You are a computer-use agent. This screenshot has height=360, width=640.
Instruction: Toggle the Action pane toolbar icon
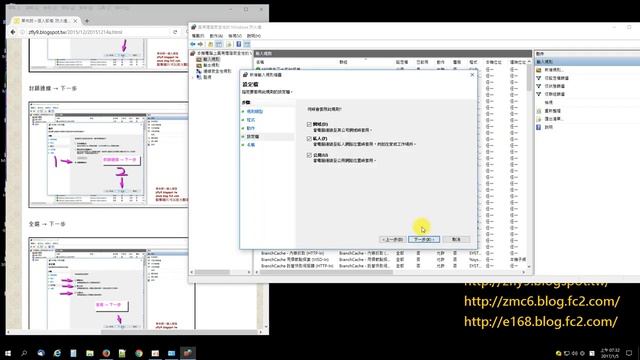pos(247,44)
